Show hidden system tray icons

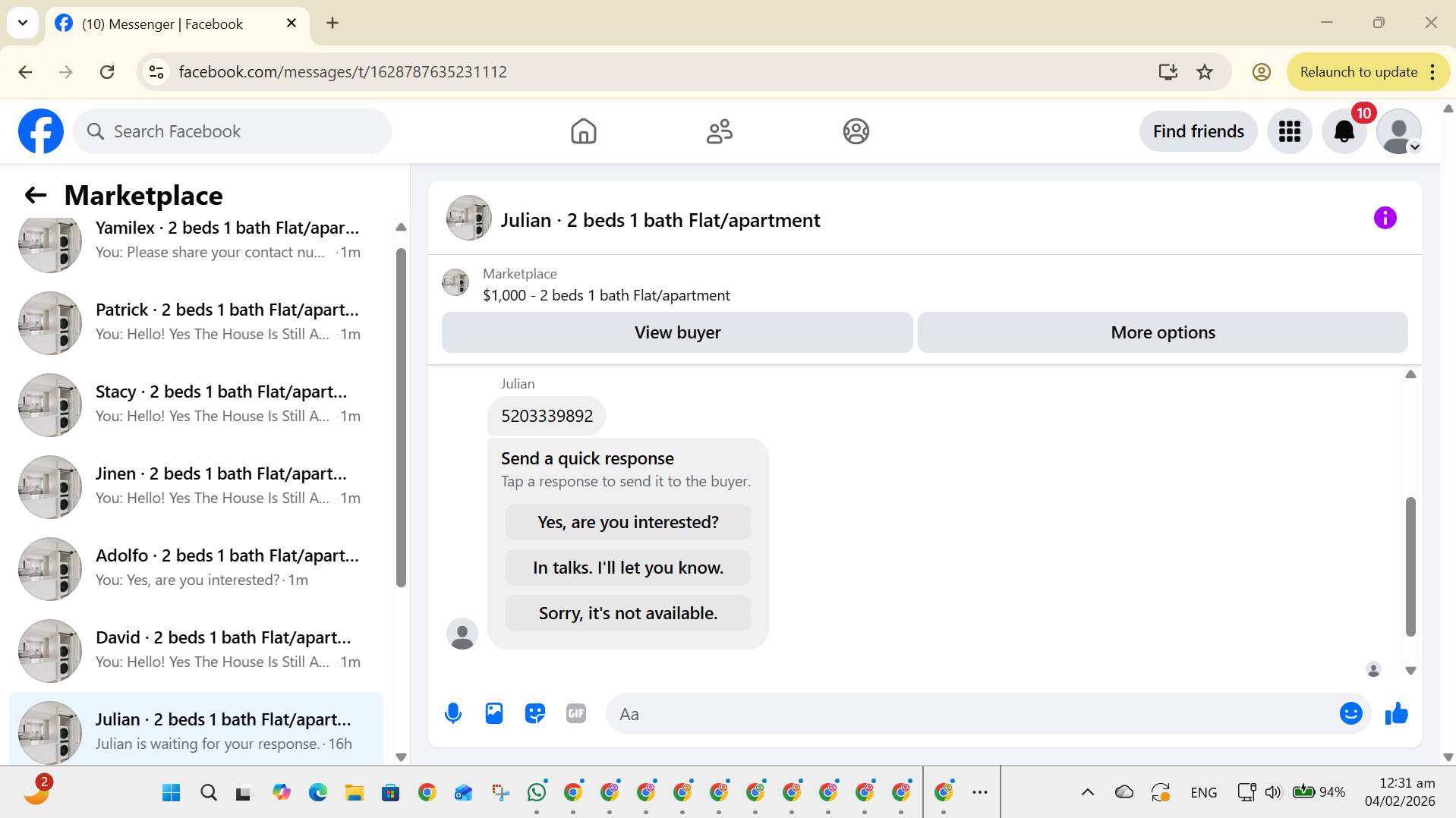1087,792
